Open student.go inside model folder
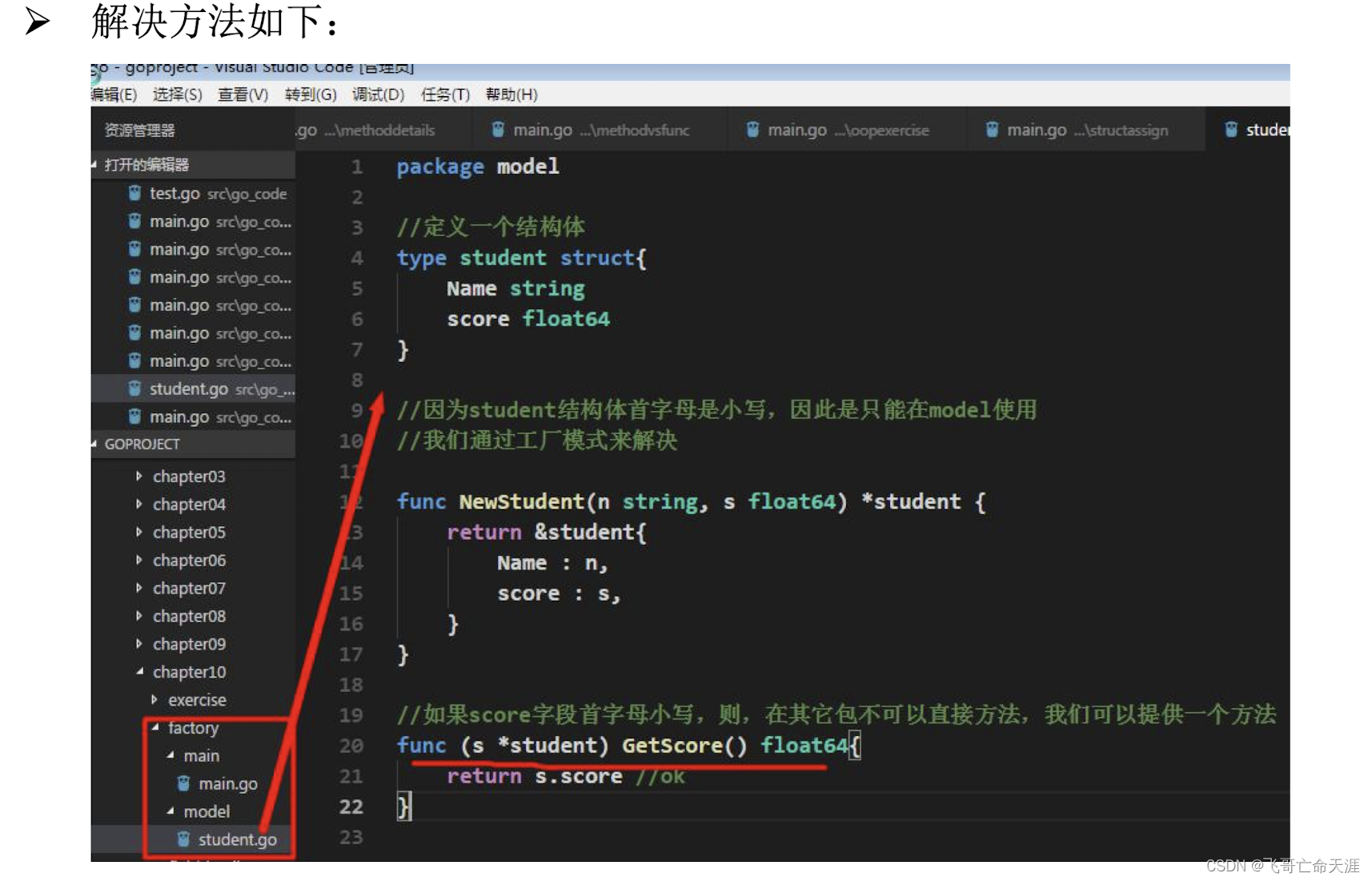 click(238, 839)
